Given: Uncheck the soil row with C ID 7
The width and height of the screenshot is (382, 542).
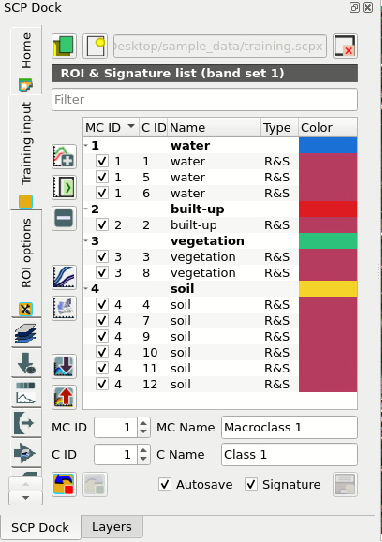Looking at the screenshot, I should click(102, 320).
